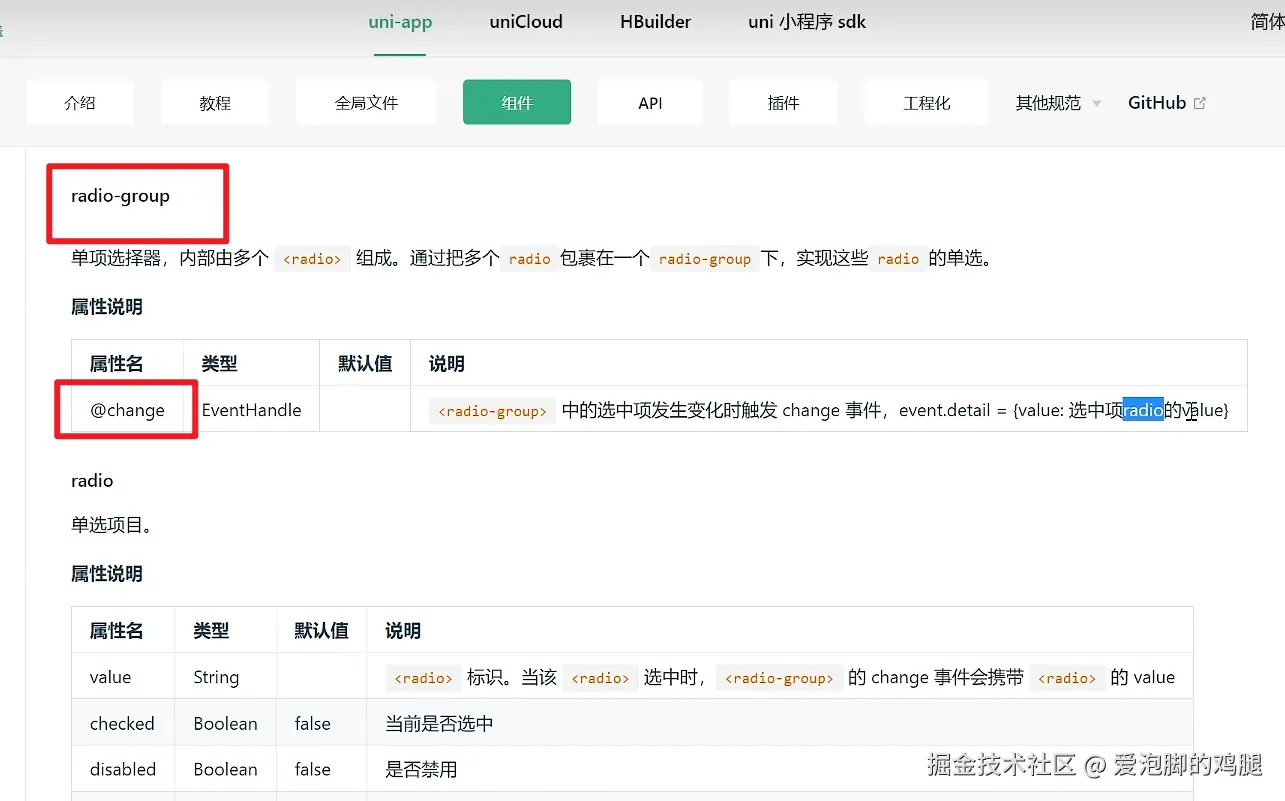This screenshot has width=1285, height=801.
Task: Open the 插件 section
Action: 783,102
